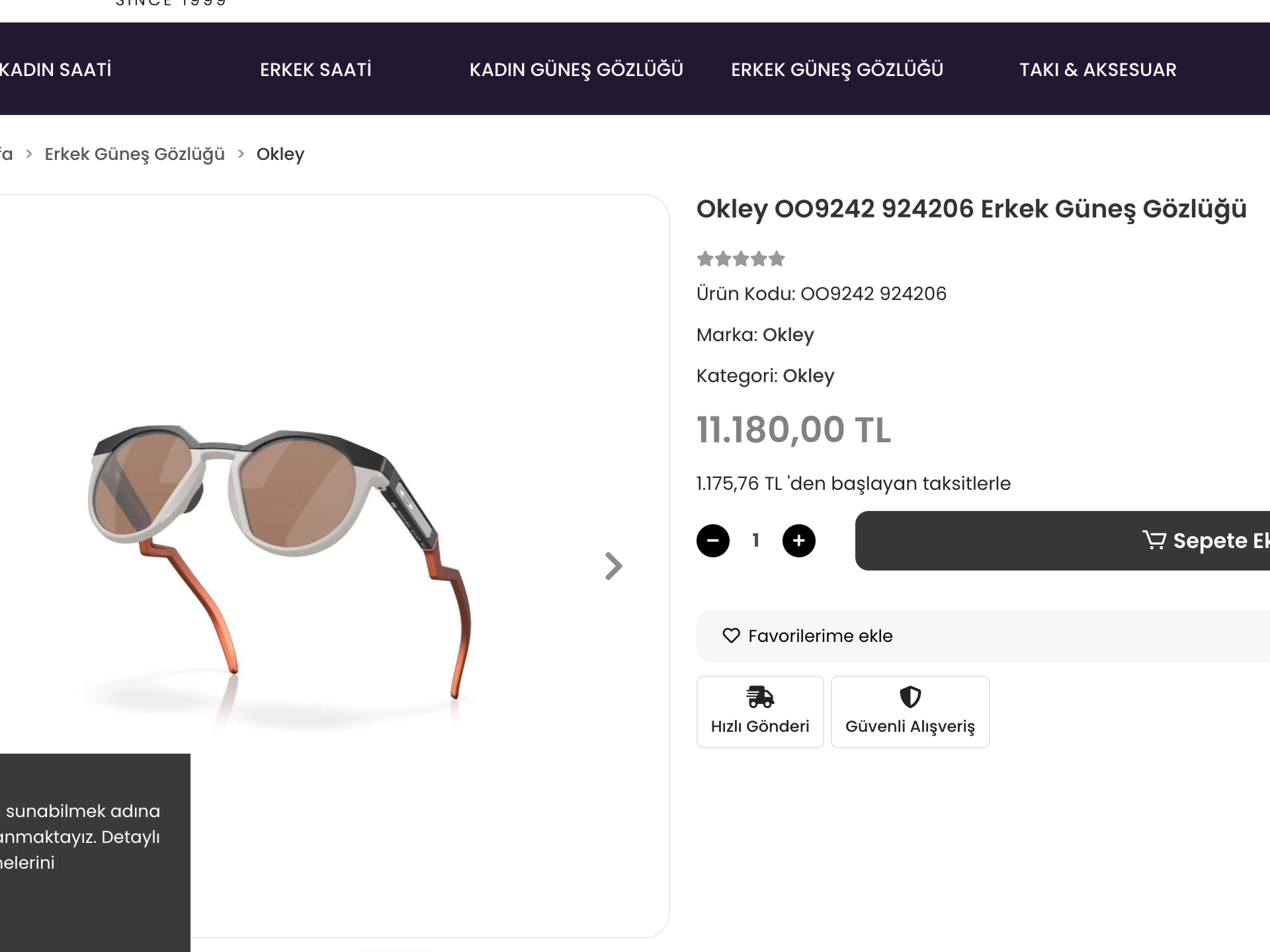Show next product image with right chevron
Image resolution: width=1270 pixels, height=952 pixels.
tap(614, 566)
